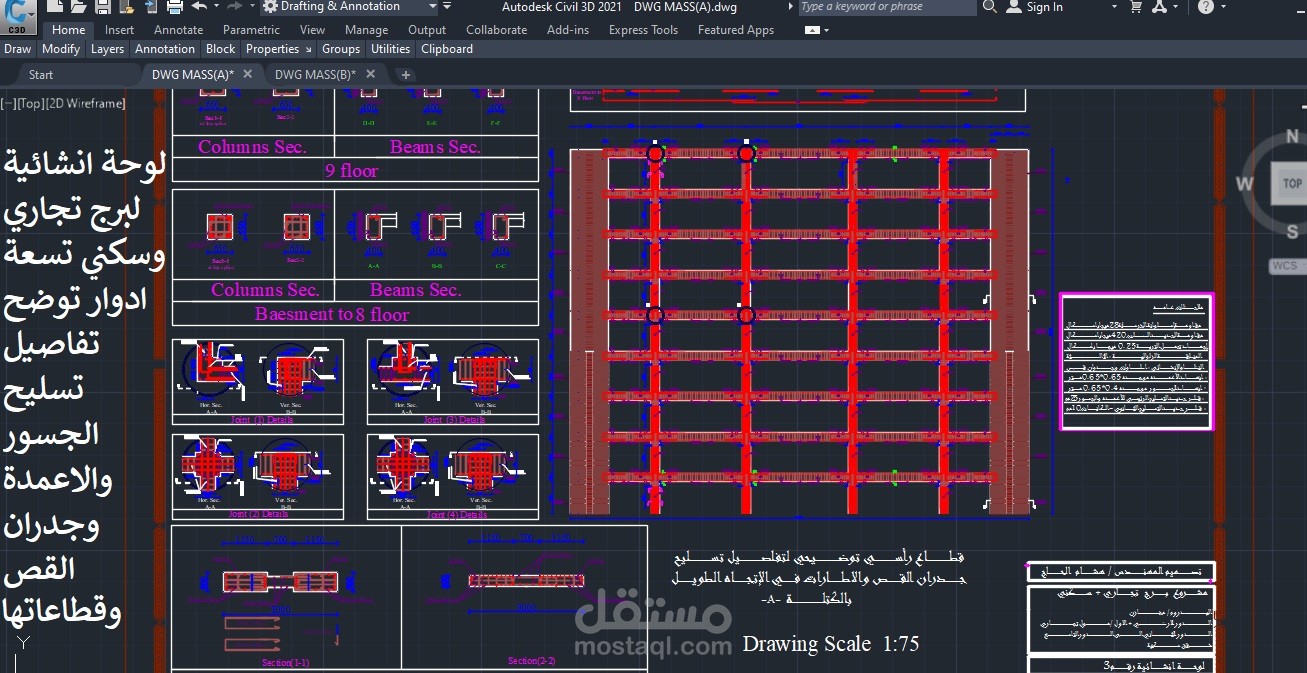Viewport: 1307px width, 673px height.
Task: Open a drawing with the Open folder icon
Action: pyautogui.click(x=78, y=8)
